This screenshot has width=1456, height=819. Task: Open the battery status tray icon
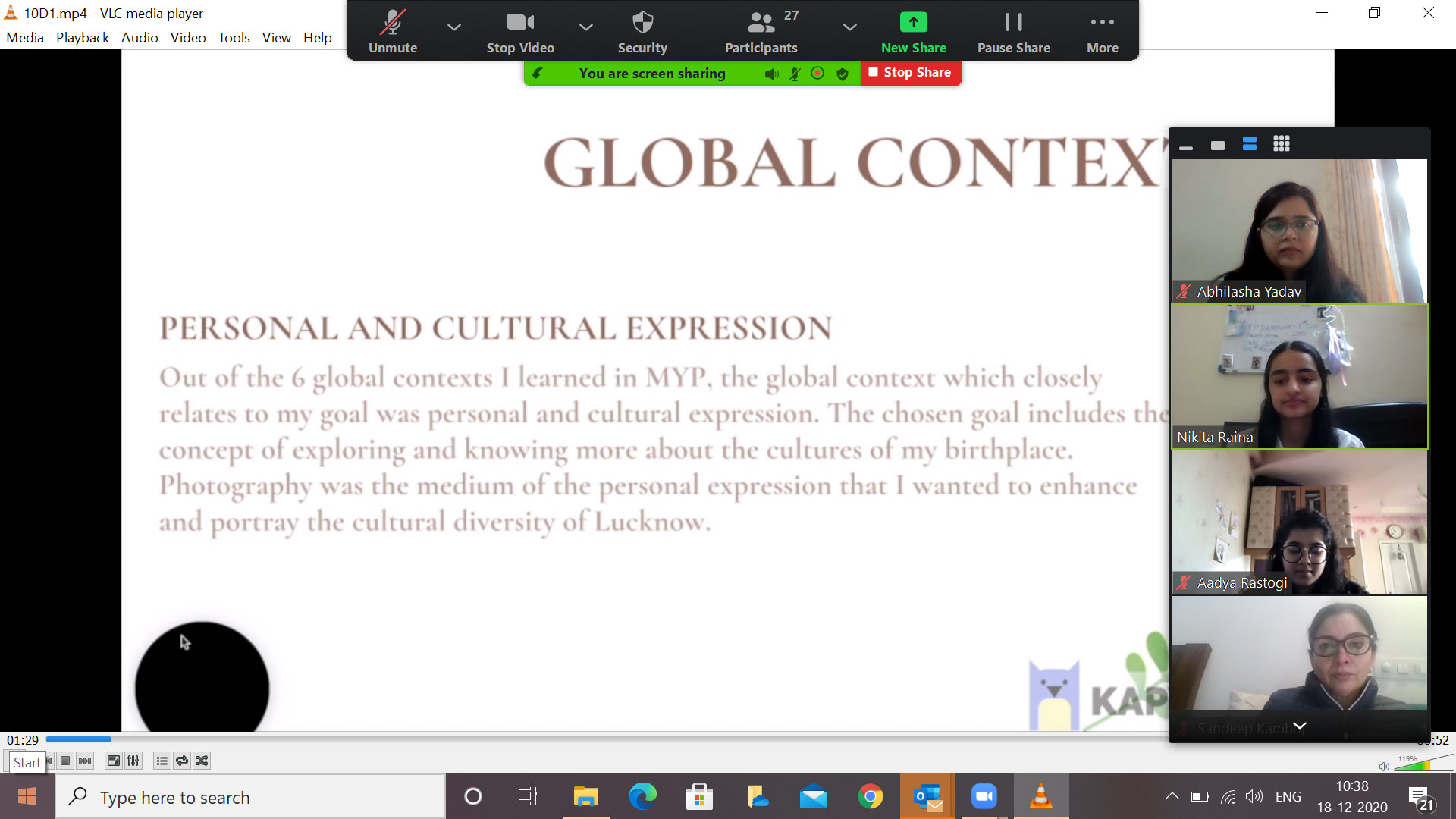tap(1200, 796)
